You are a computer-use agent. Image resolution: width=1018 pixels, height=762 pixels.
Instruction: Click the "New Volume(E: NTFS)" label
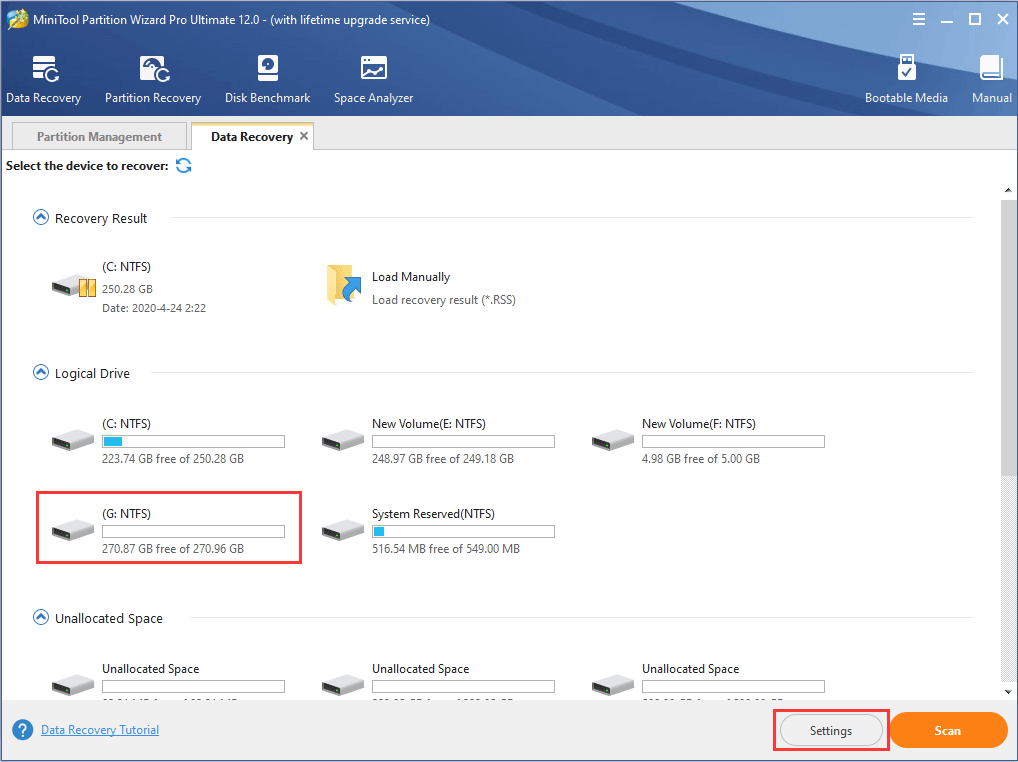point(428,424)
